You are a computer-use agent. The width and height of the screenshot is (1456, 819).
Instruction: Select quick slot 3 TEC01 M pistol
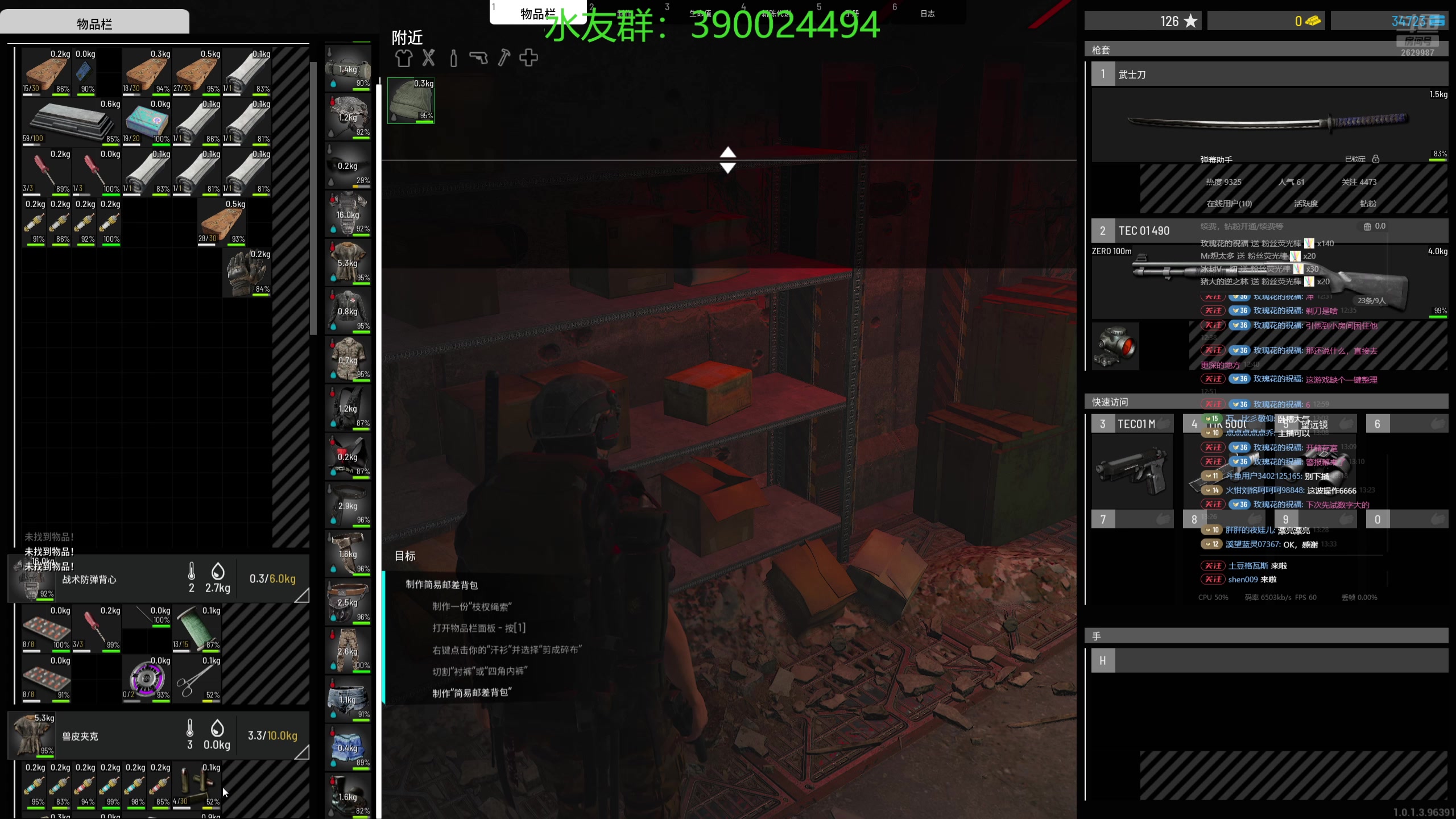coord(1132,471)
